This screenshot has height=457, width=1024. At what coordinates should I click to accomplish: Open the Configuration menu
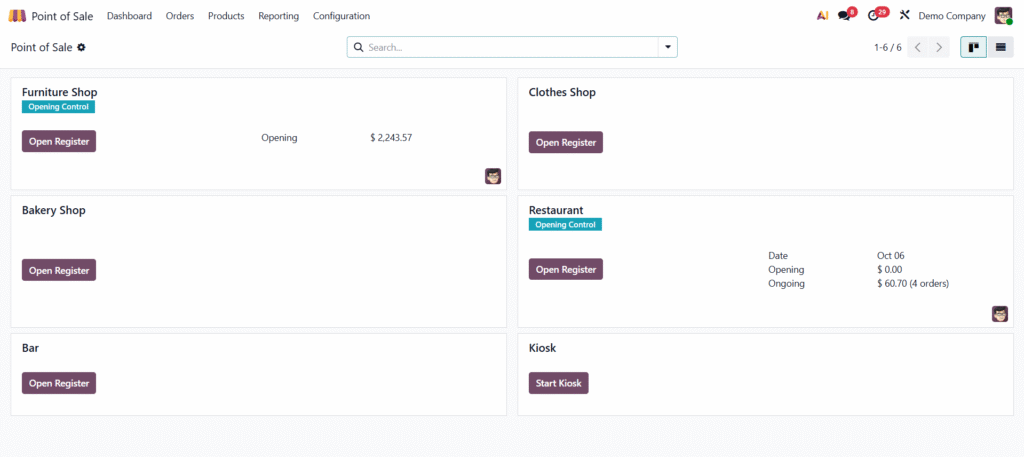[x=341, y=16]
